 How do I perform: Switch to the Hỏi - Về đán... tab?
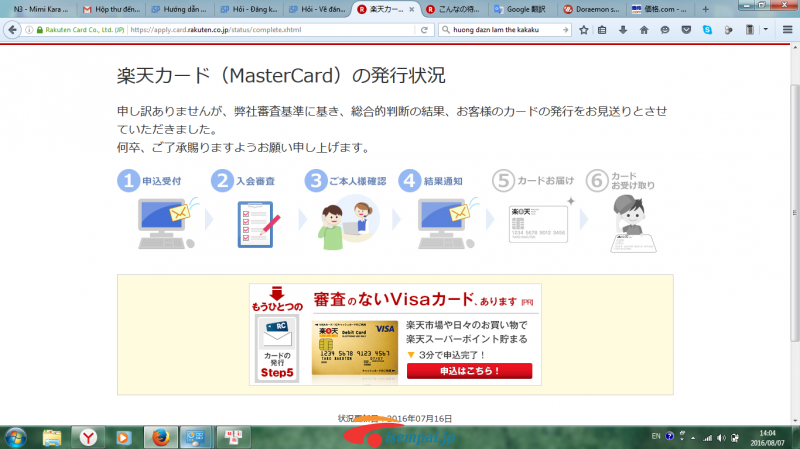(317, 9)
